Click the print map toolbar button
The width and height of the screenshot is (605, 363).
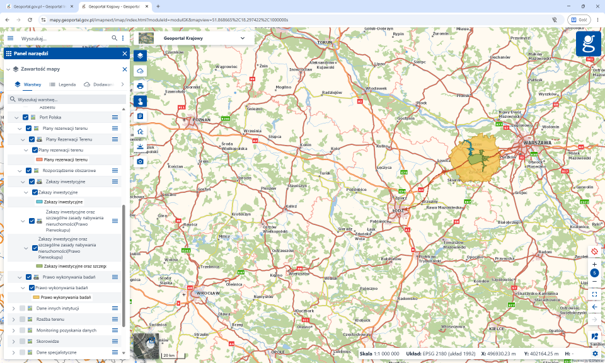pos(140,86)
